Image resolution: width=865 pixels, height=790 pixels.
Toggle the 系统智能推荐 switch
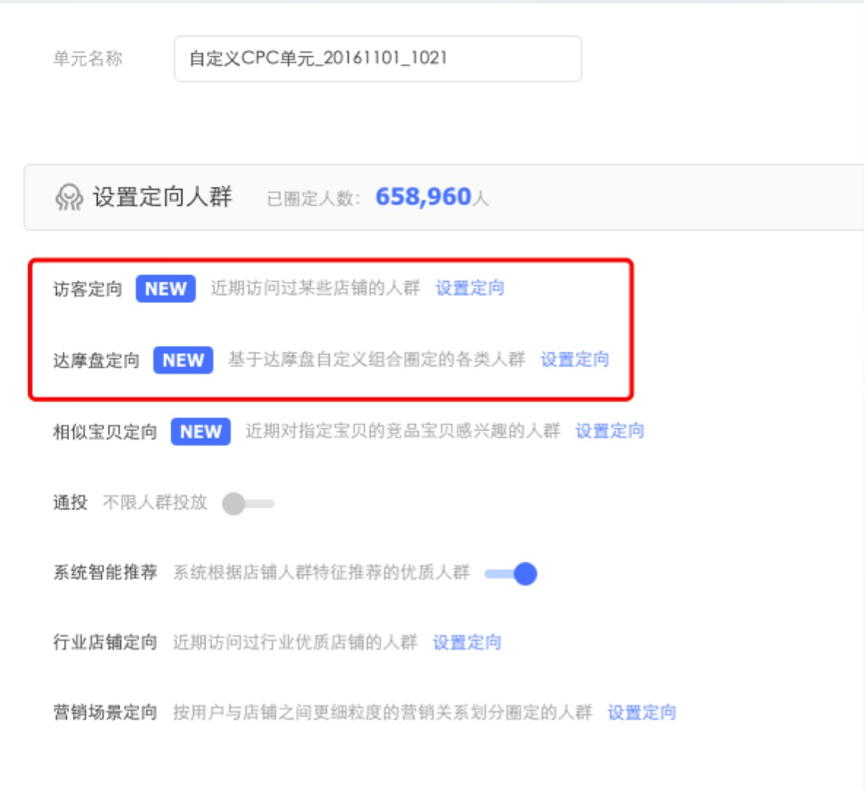pos(511,574)
